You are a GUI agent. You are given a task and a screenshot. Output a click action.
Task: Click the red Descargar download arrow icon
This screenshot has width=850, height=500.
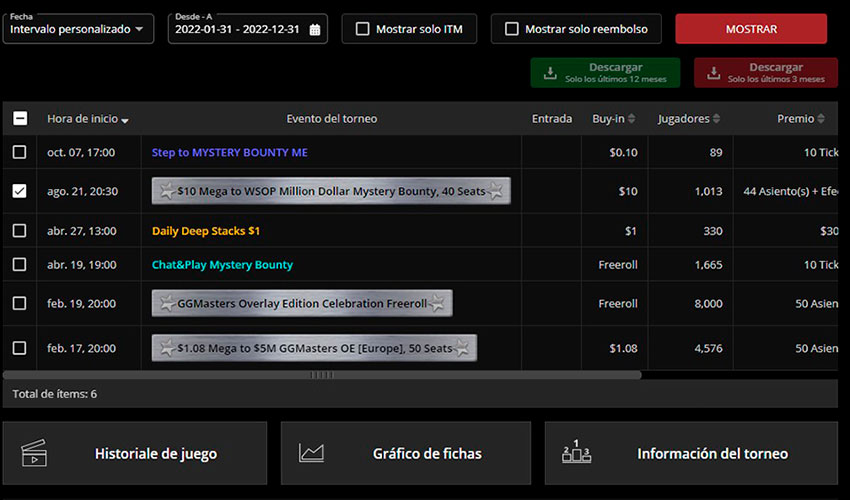pos(713,73)
